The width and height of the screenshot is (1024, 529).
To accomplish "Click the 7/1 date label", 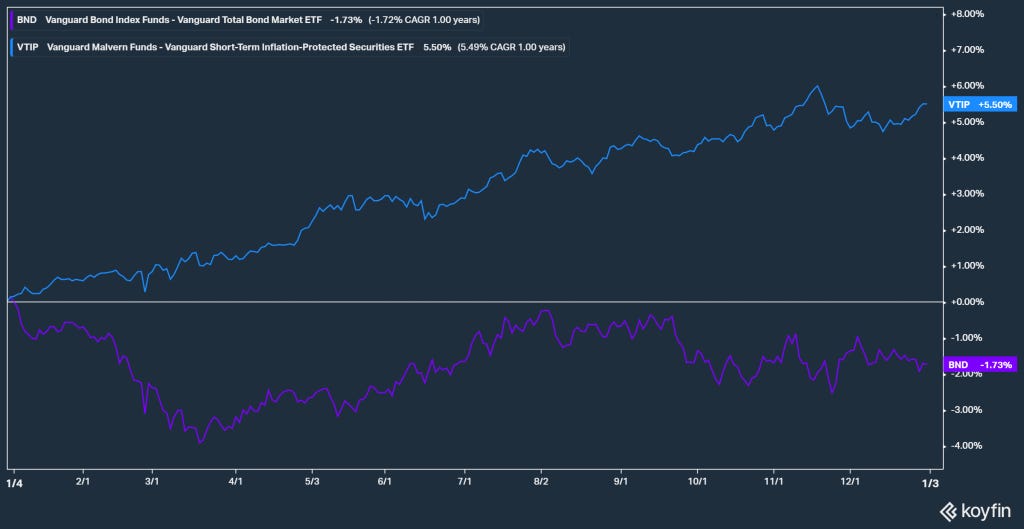I will (464, 481).
